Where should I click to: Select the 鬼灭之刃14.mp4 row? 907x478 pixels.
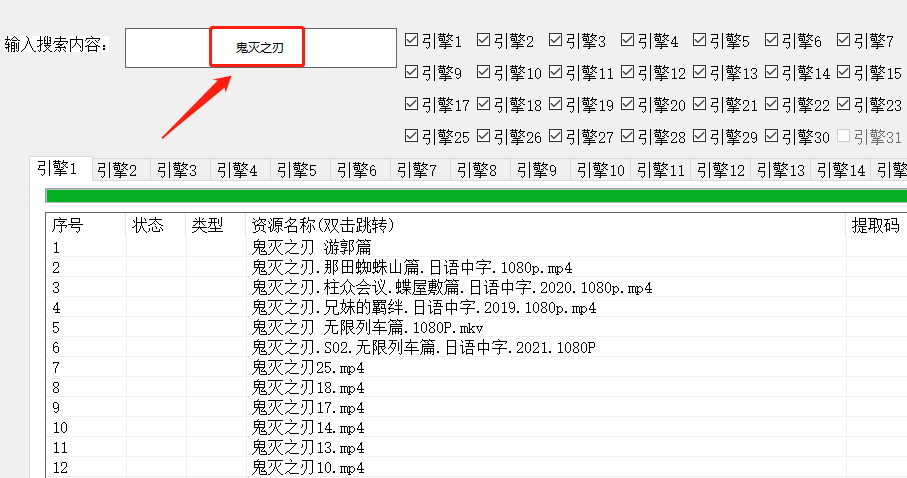click(476, 428)
